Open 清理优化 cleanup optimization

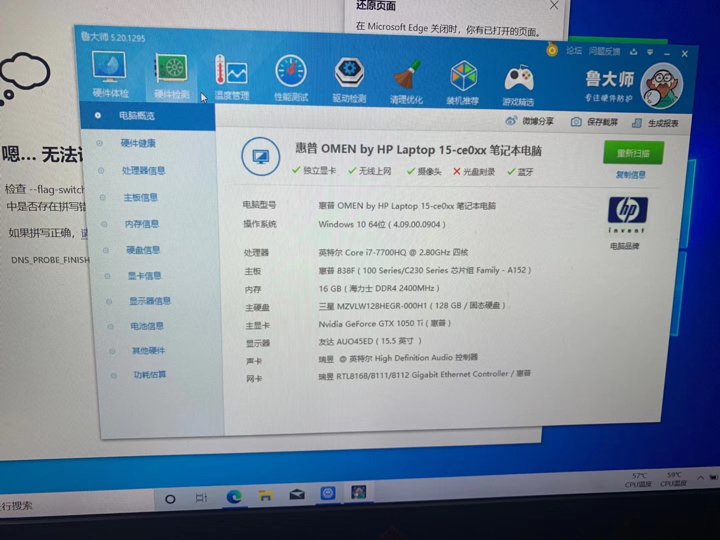406,81
